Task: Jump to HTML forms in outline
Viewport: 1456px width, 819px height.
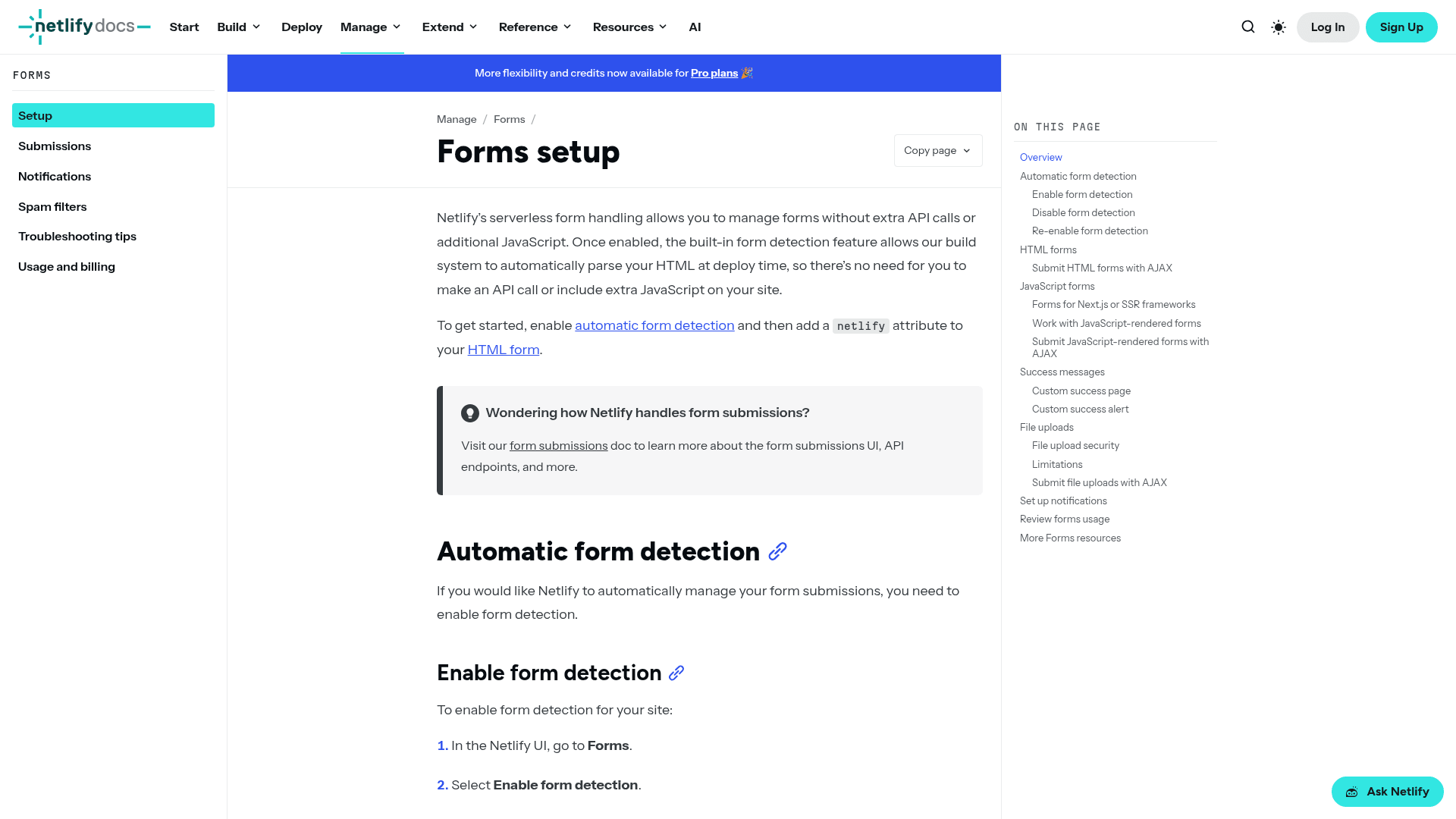Action: [1048, 249]
